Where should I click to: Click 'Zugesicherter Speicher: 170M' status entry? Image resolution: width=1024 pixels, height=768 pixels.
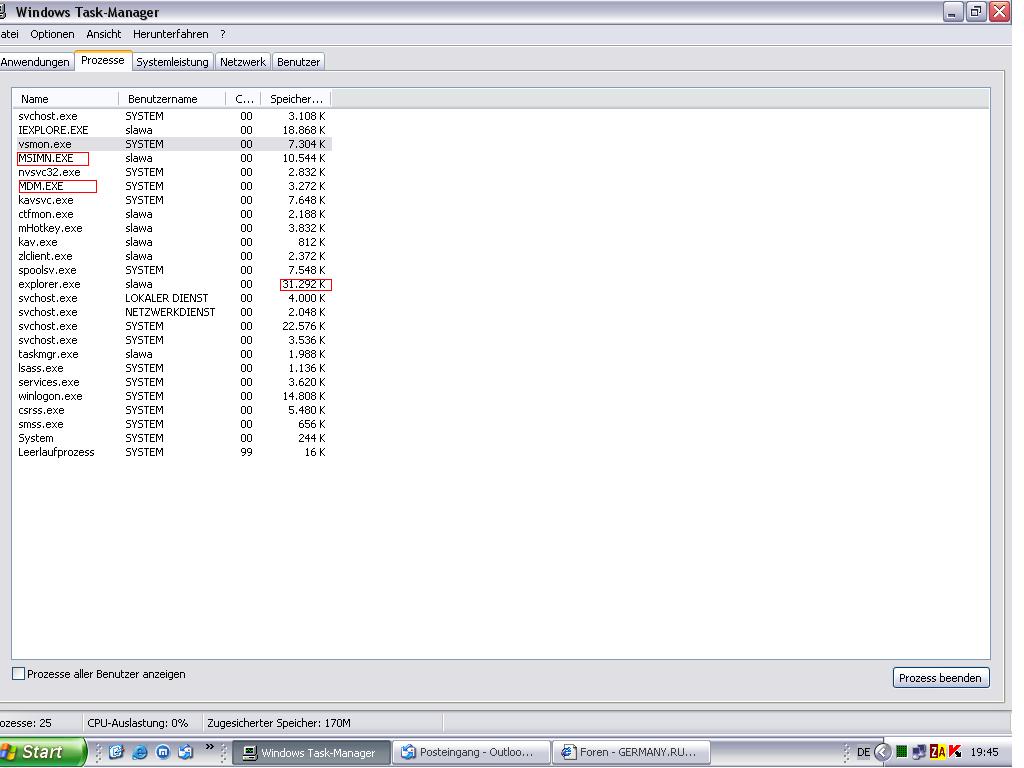(279, 723)
